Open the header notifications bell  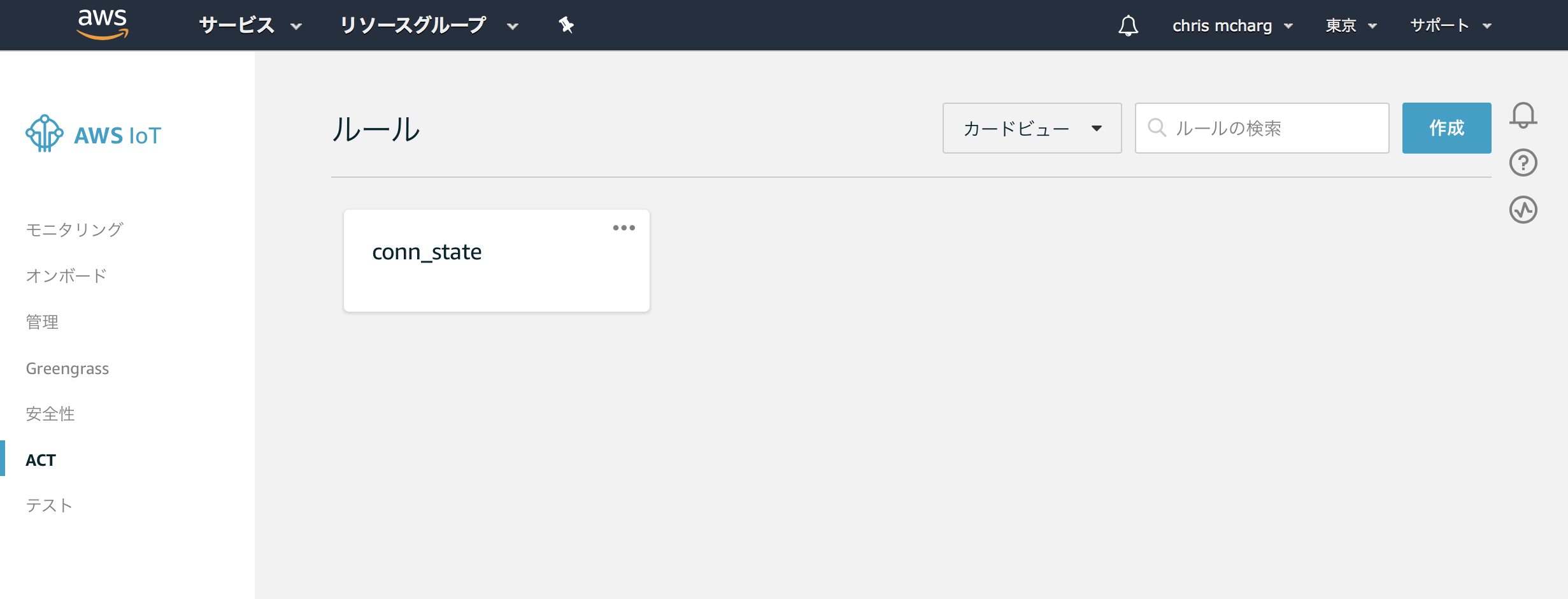1128,25
